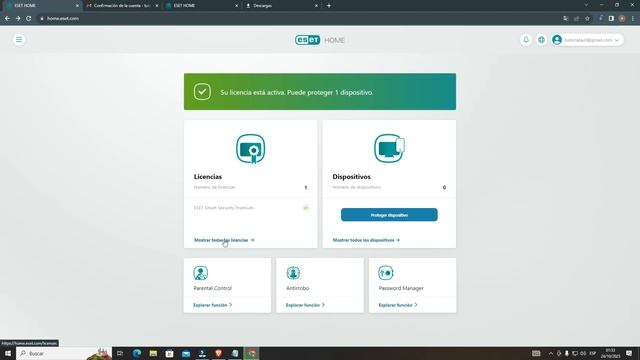Show hidden system tray icons
640x360 pixels.
pyautogui.click(x=551, y=353)
